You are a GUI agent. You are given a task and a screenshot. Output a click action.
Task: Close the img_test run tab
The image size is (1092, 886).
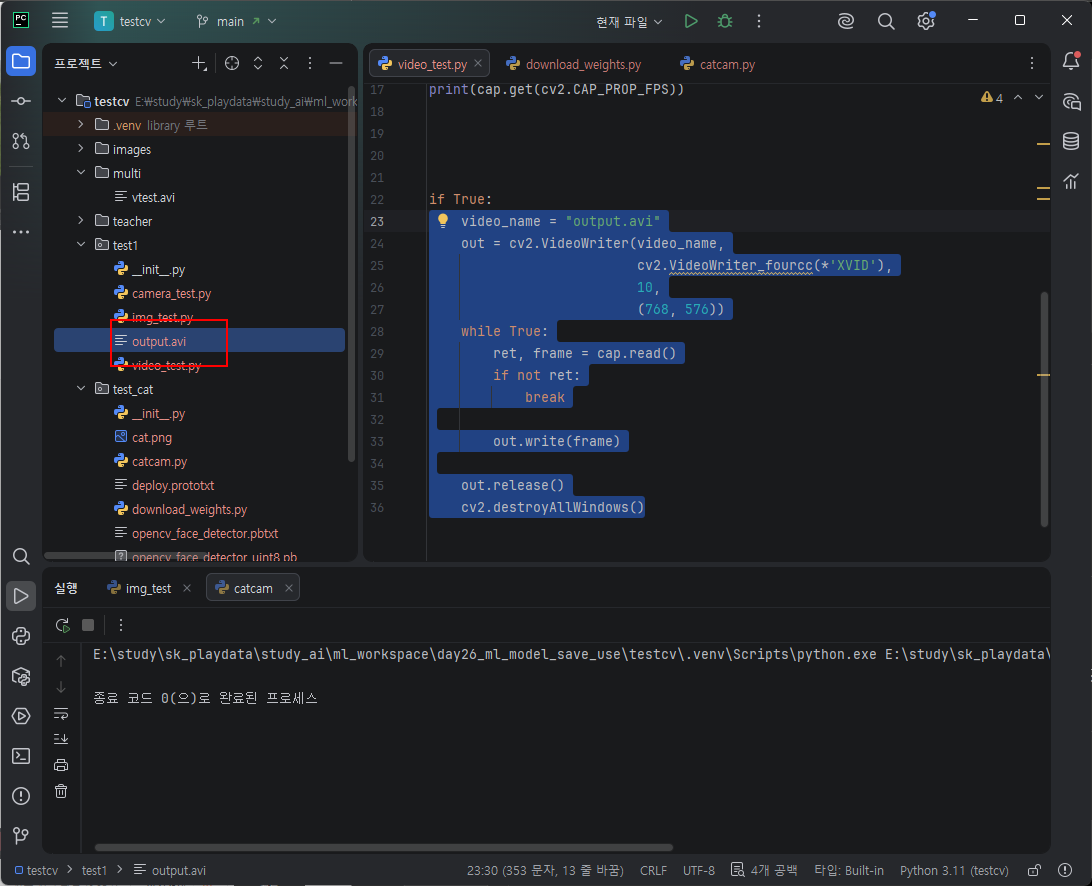[187, 588]
